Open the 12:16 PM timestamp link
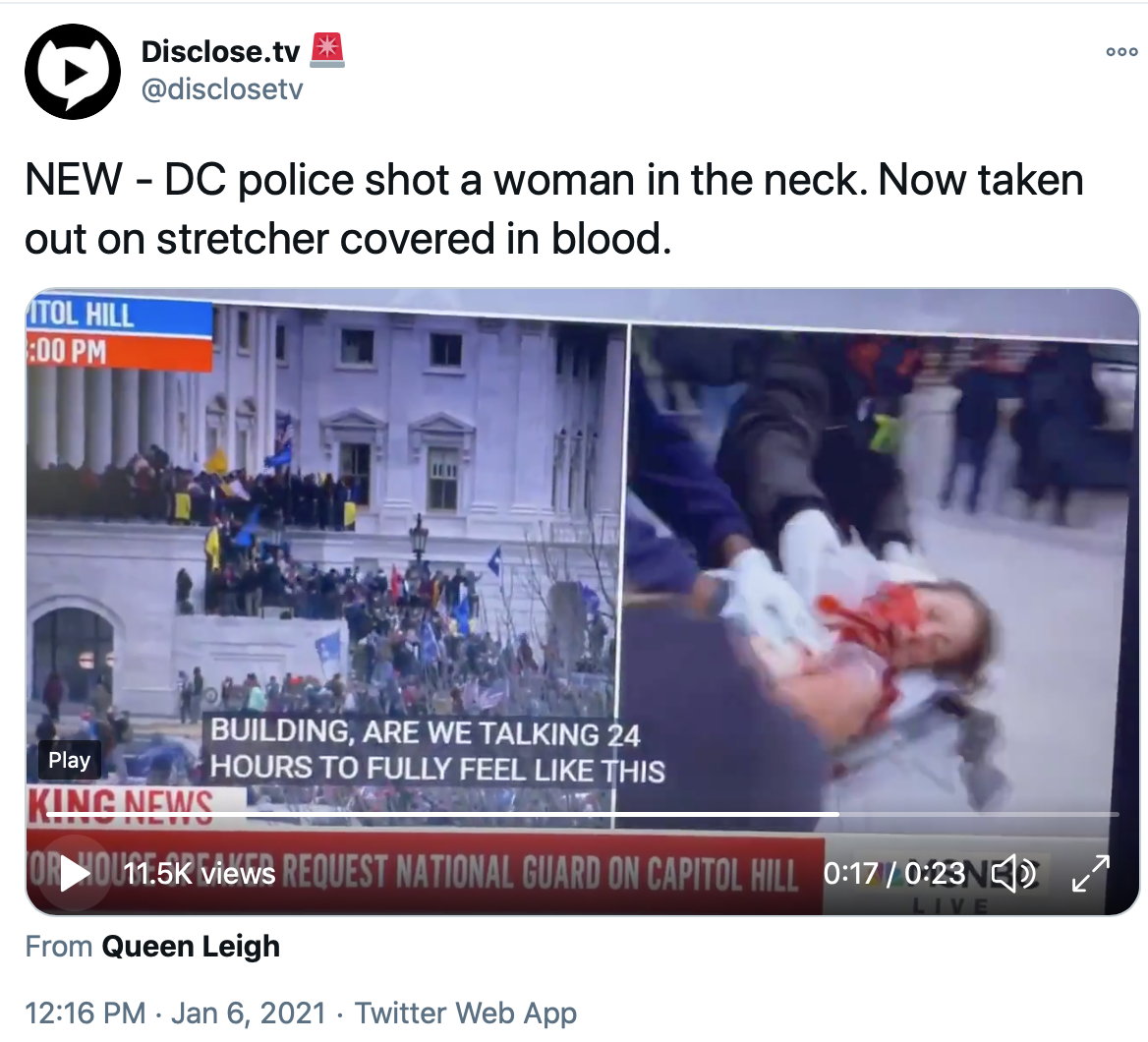This screenshot has height=1042, width=1148. pyautogui.click(x=85, y=1013)
